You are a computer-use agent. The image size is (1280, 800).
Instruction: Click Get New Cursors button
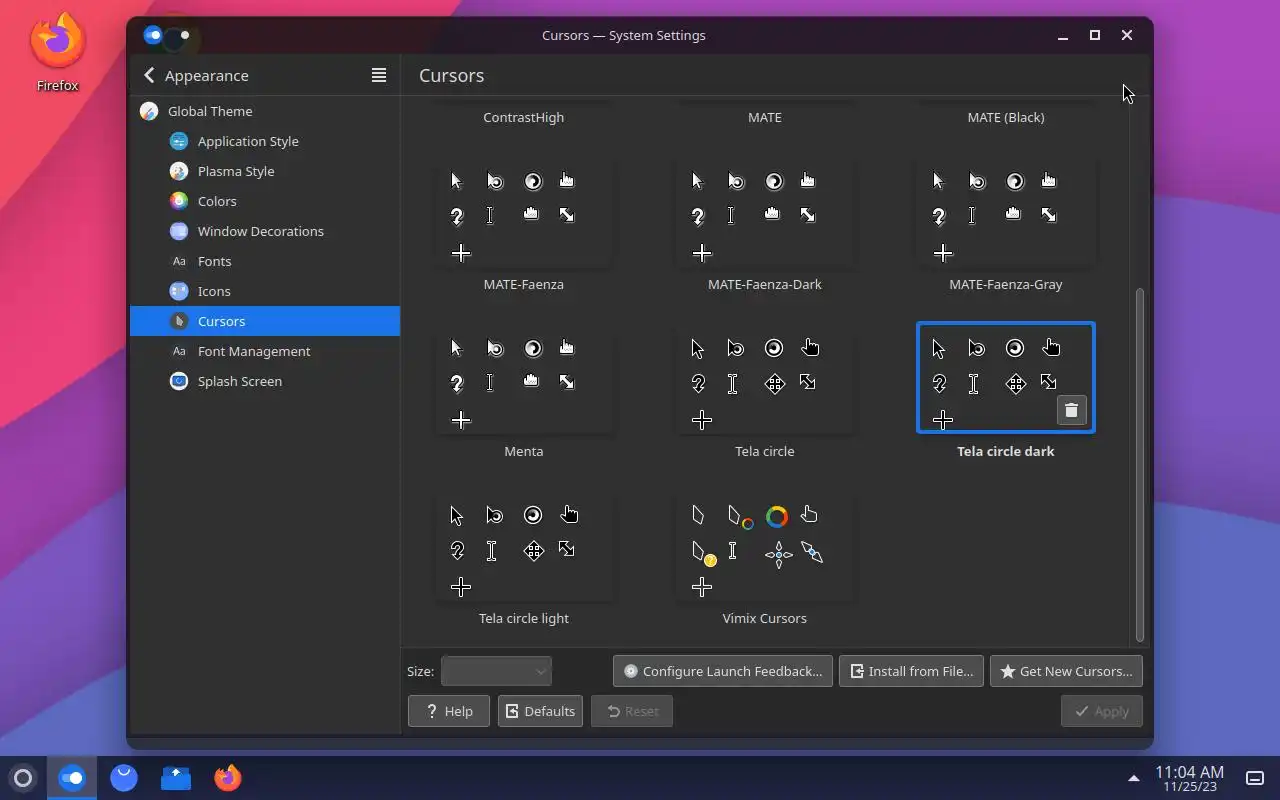[1066, 671]
